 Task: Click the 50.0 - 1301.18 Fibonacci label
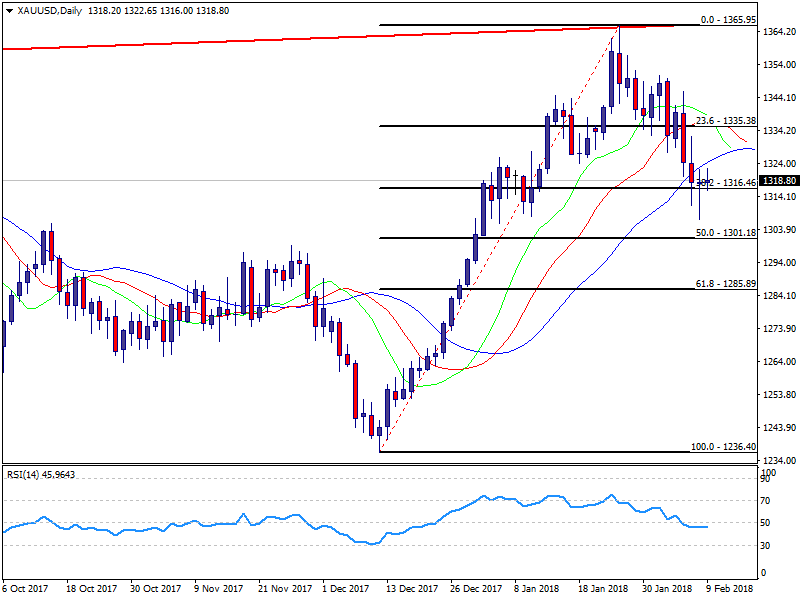pyautogui.click(x=725, y=232)
